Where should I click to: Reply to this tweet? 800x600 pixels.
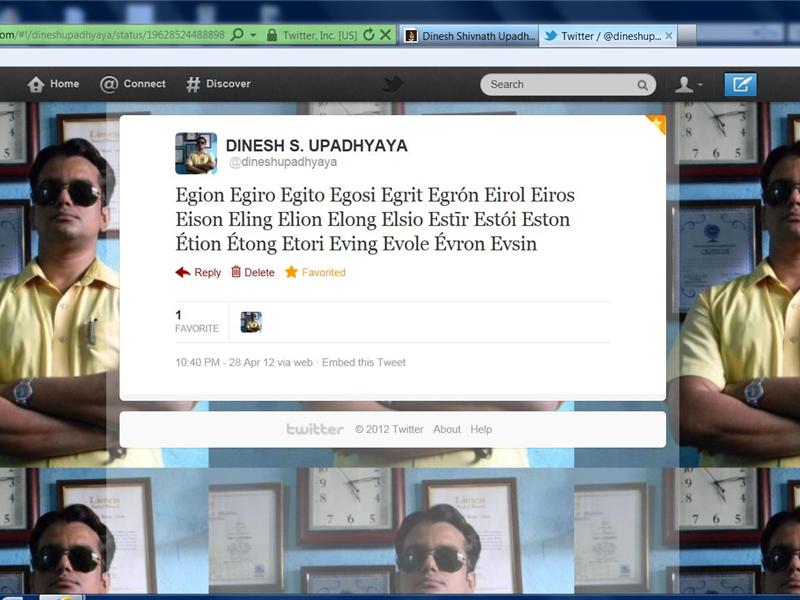198,272
